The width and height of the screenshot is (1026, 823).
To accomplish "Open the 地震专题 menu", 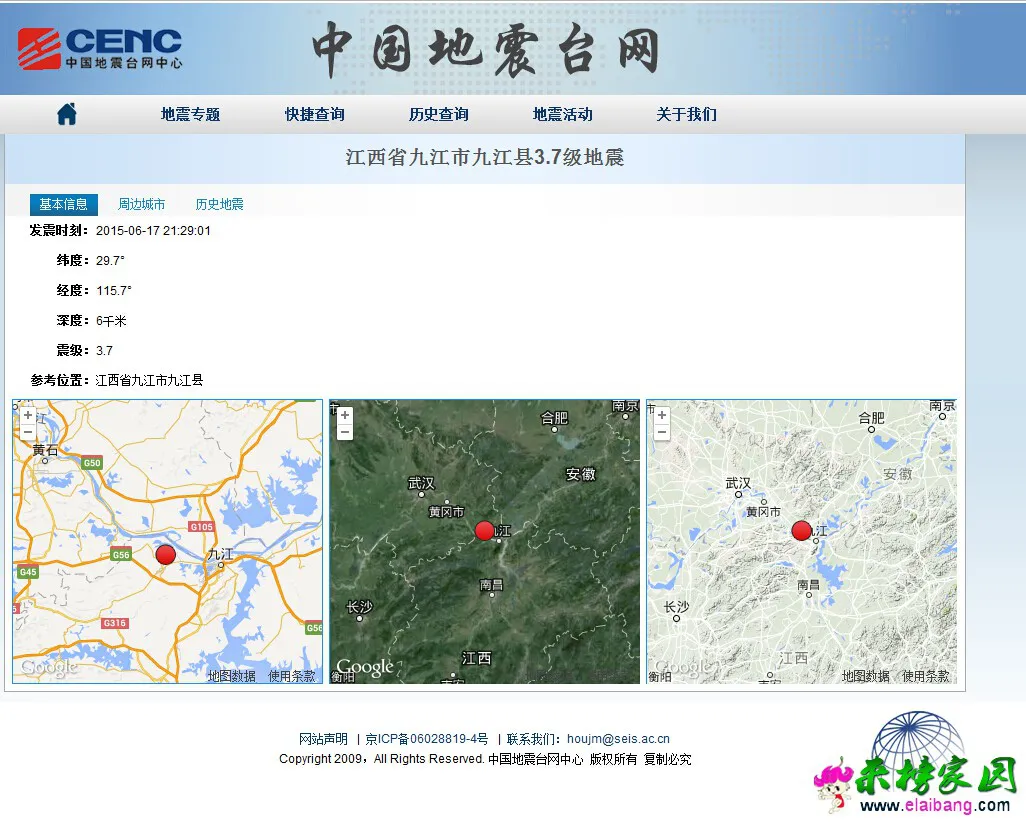I will 190,114.
